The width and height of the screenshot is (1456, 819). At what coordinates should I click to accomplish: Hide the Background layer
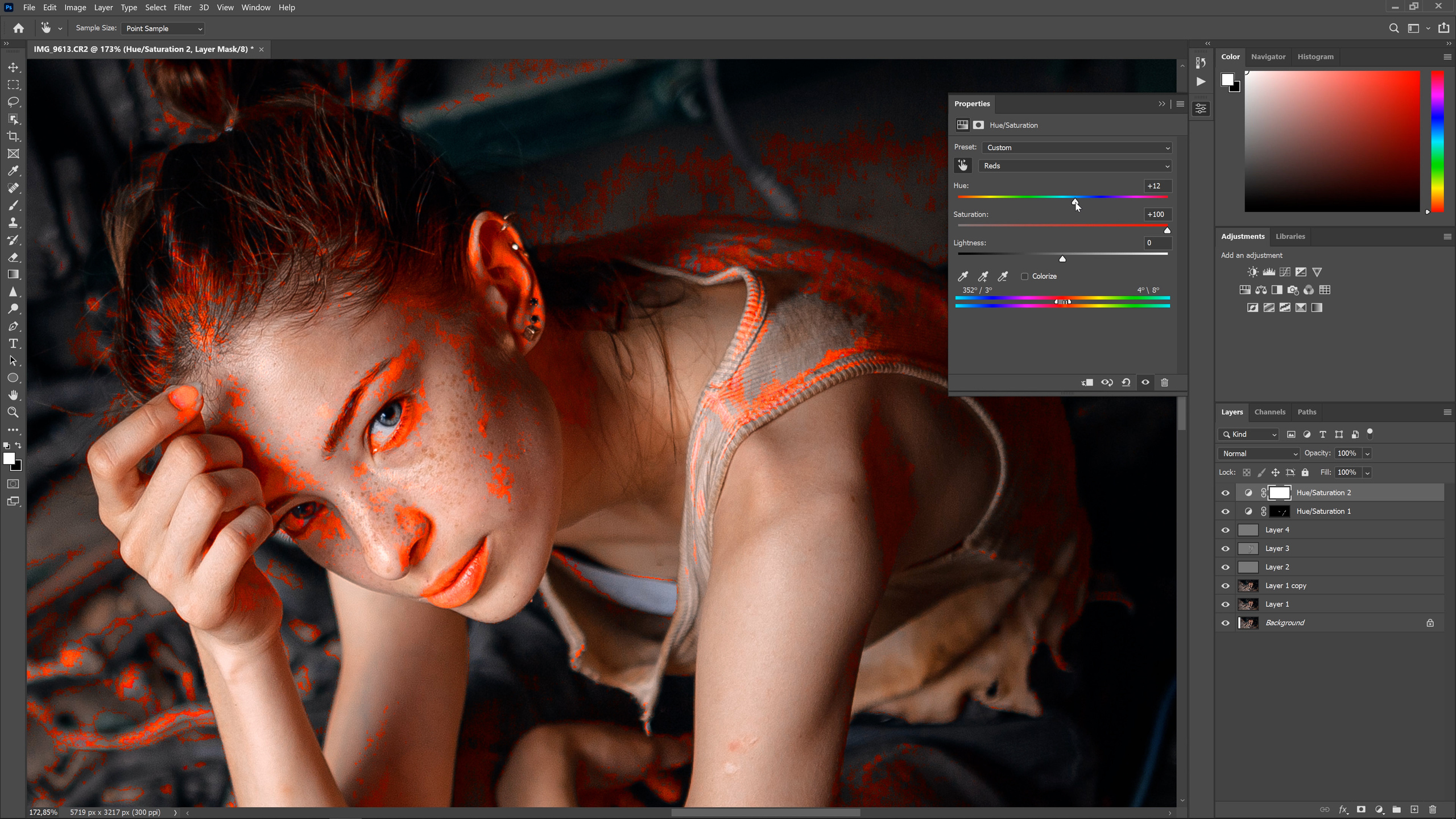pos(1226,623)
